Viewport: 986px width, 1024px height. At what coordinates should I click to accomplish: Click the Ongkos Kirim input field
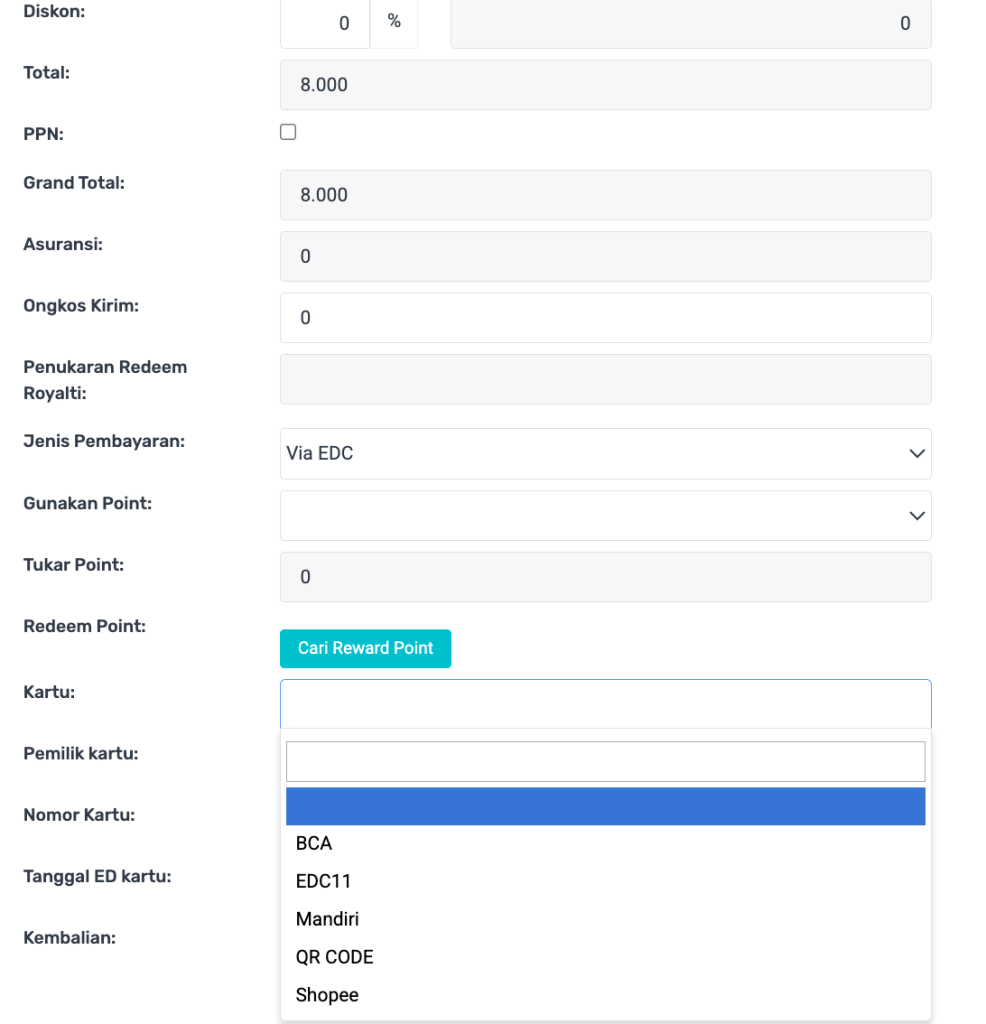pyautogui.click(x=605, y=318)
